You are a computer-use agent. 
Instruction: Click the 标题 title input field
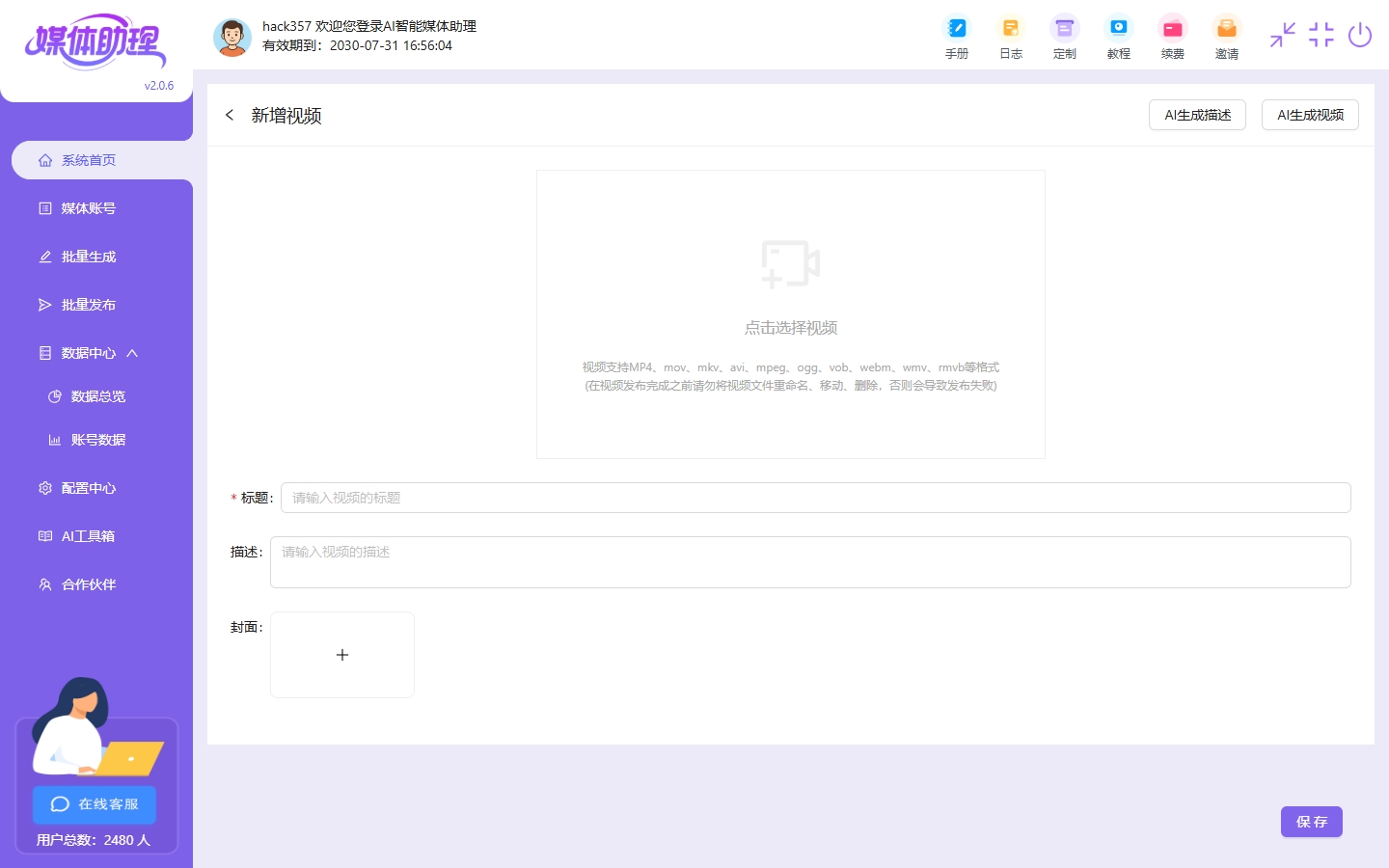pos(815,498)
